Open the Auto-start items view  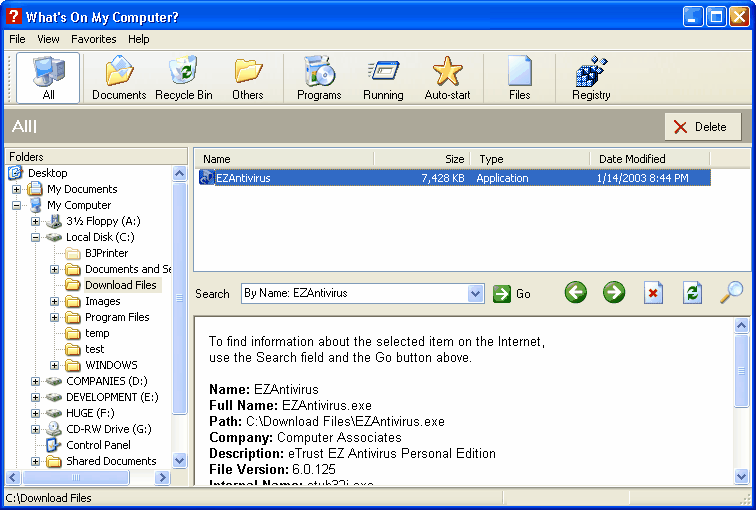[447, 78]
